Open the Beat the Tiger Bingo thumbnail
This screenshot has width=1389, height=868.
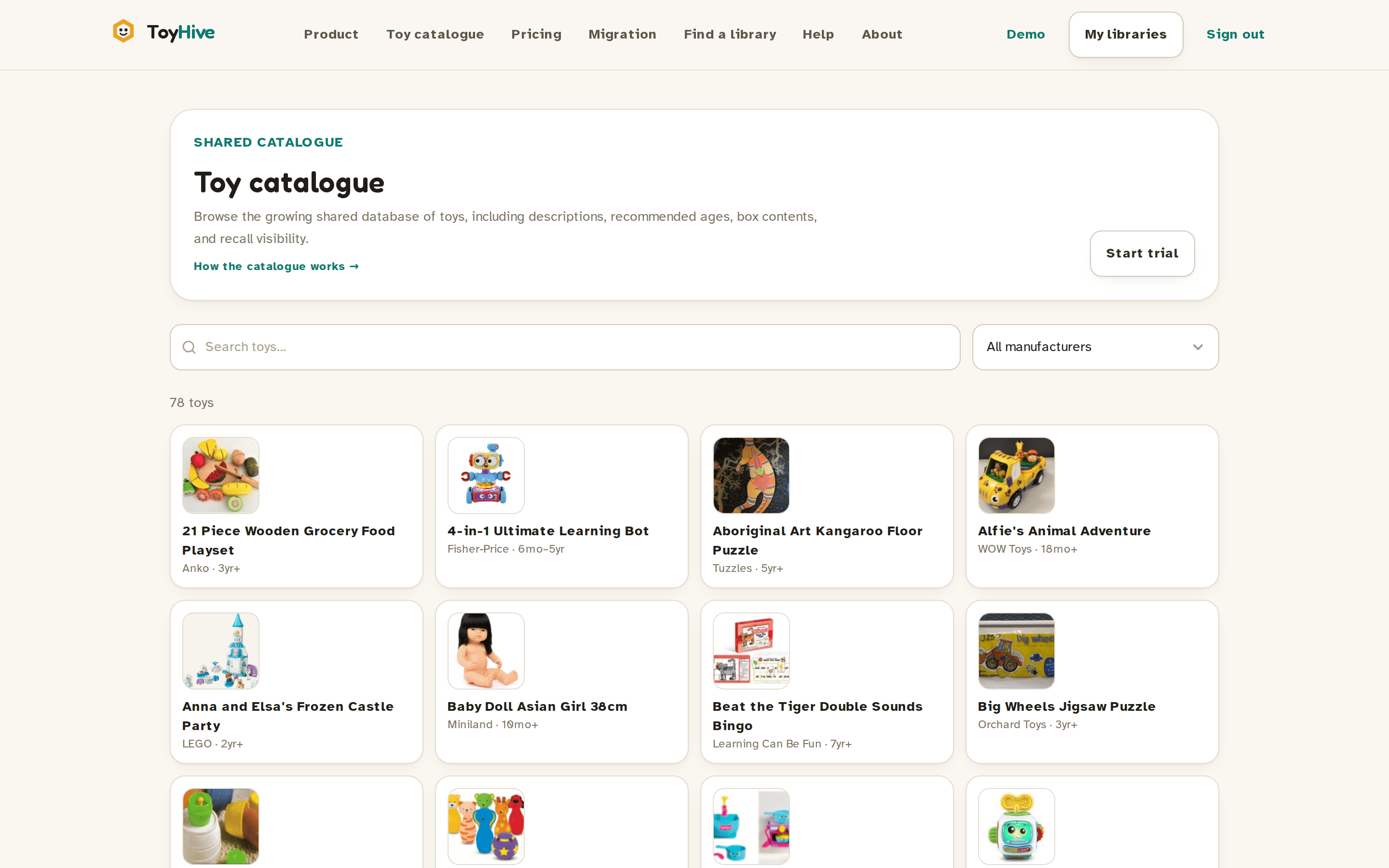click(751, 651)
